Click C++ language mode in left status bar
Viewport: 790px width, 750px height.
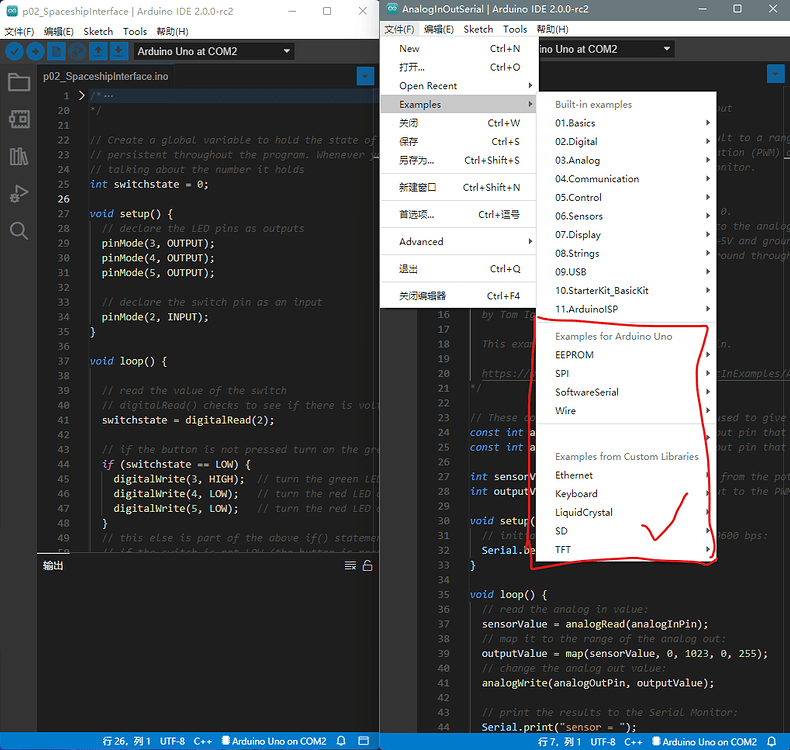pos(203,742)
